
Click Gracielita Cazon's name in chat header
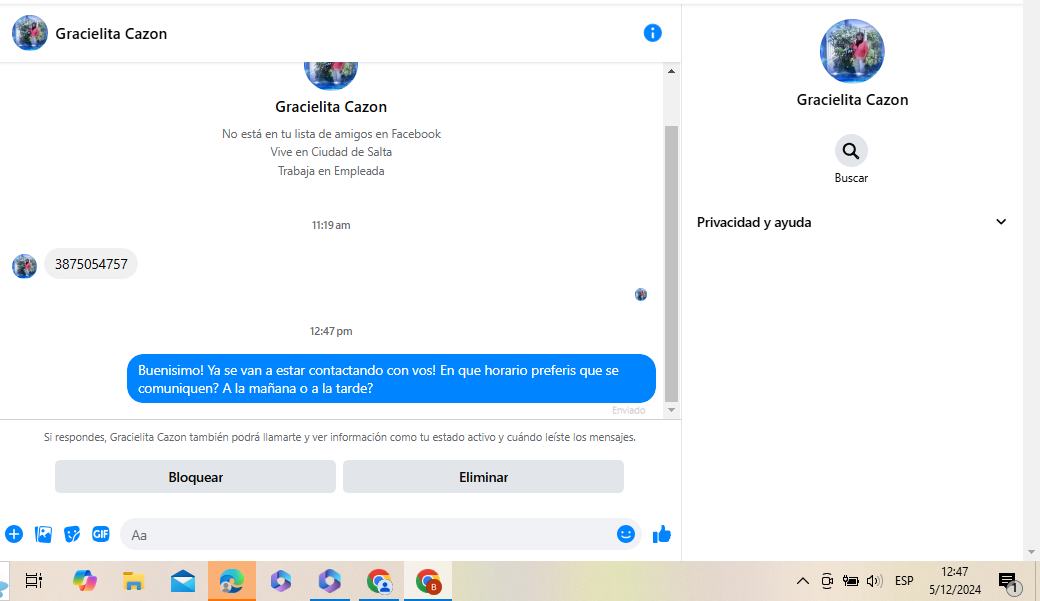(111, 34)
